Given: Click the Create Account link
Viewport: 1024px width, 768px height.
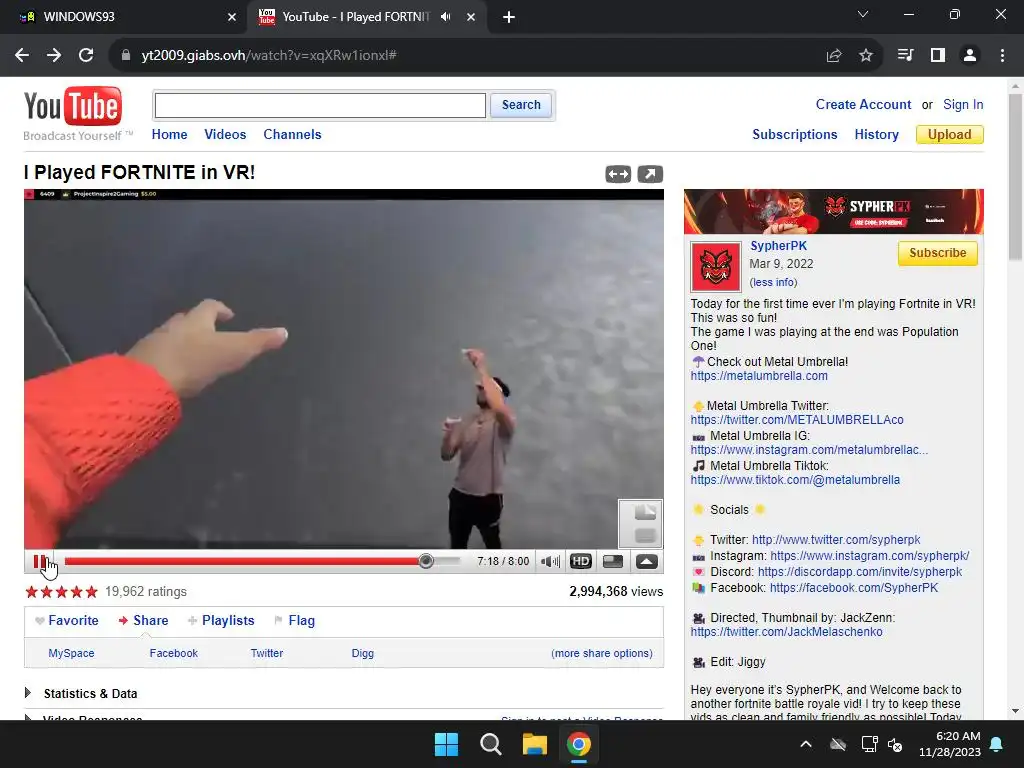Looking at the screenshot, I should pos(863,104).
